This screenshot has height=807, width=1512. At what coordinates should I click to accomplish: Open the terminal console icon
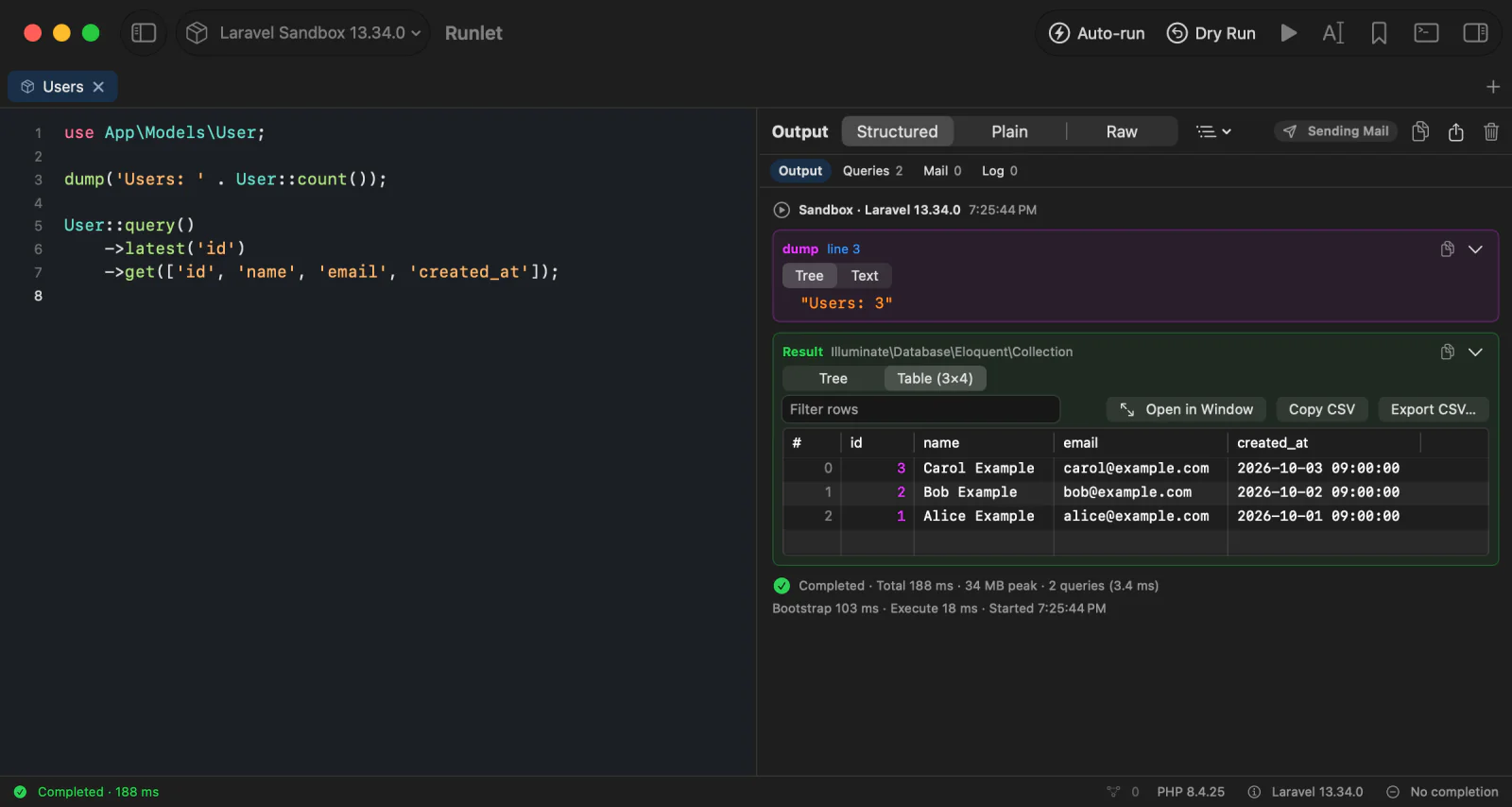point(1426,33)
